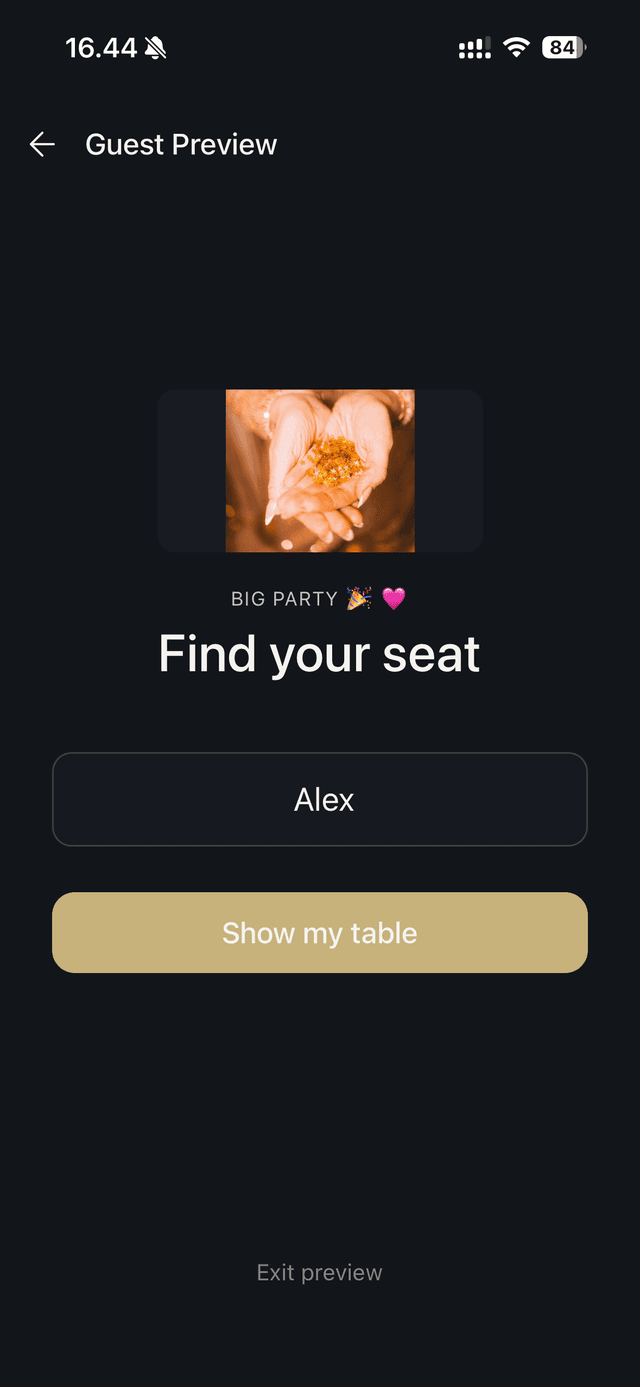The image size is (640, 1387).
Task: Tap the muted notifications bell icon
Action: 157,46
